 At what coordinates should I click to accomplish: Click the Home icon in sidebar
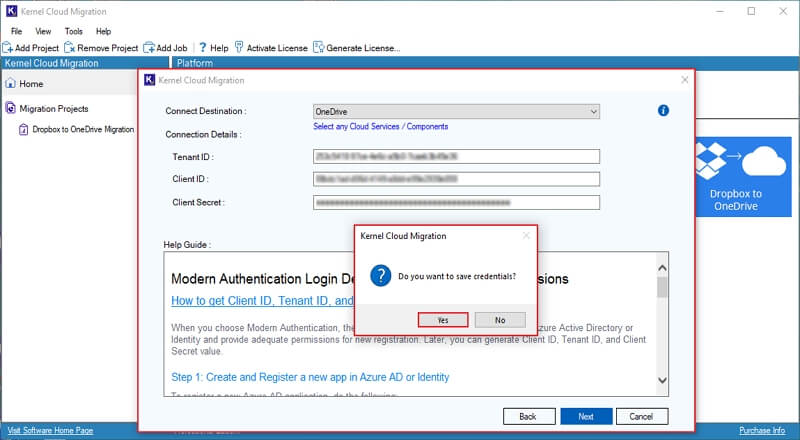coord(10,84)
